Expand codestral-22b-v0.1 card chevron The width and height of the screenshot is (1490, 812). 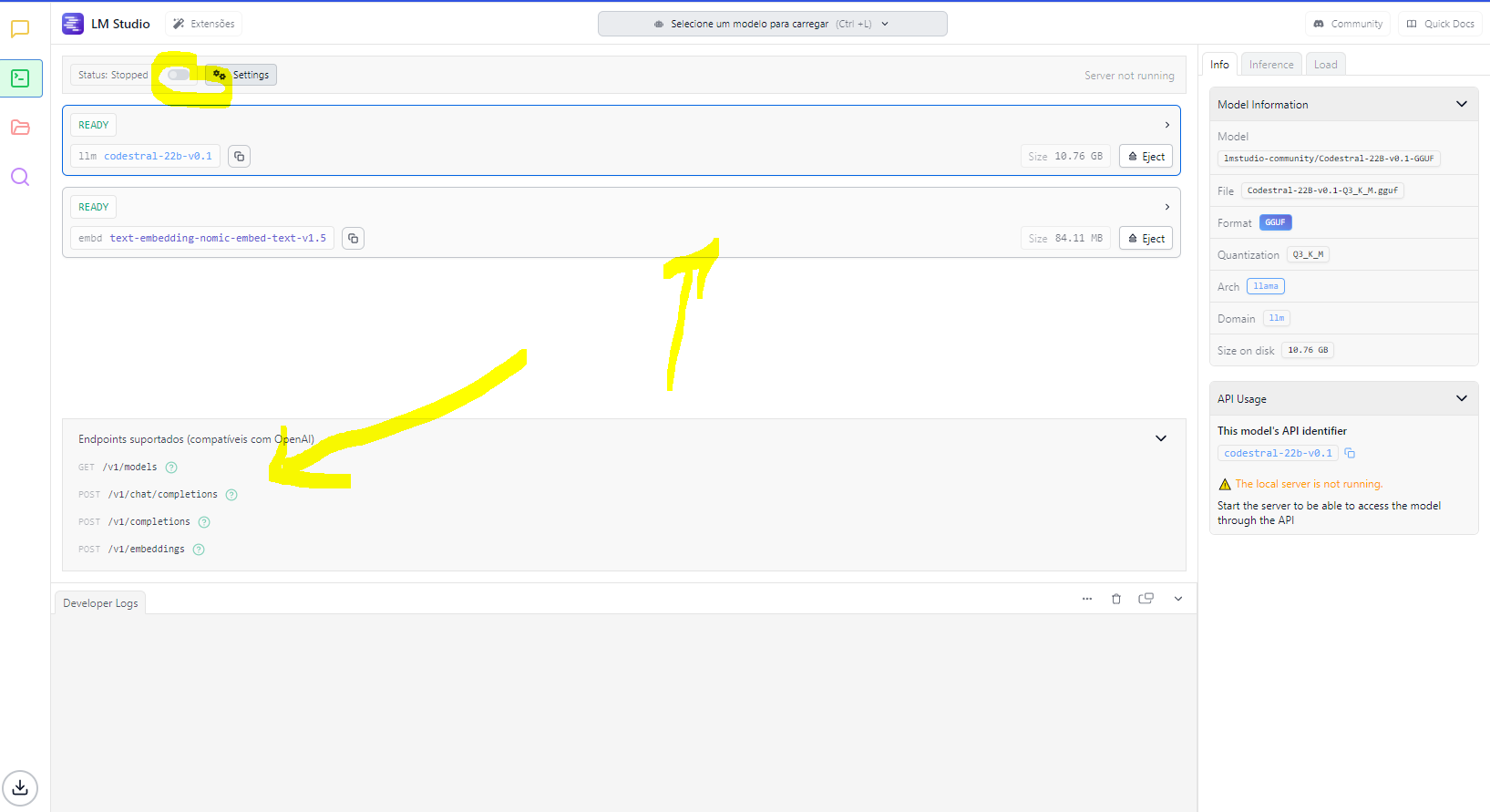point(1167,125)
